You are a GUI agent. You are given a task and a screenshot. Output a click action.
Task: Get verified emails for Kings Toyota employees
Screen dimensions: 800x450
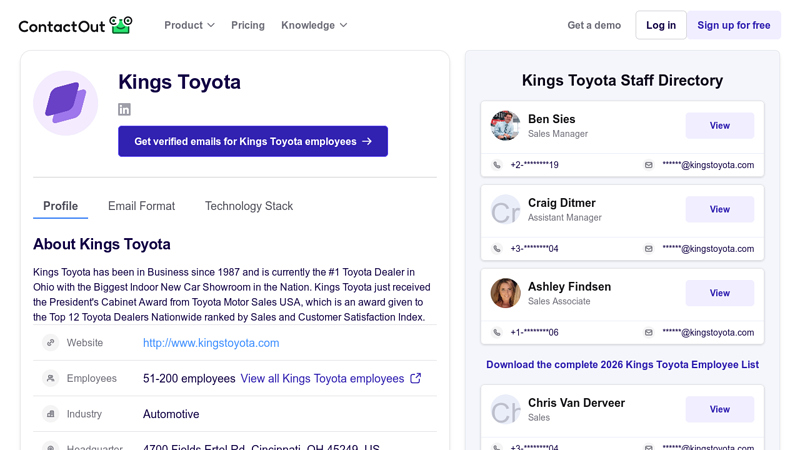(x=253, y=141)
